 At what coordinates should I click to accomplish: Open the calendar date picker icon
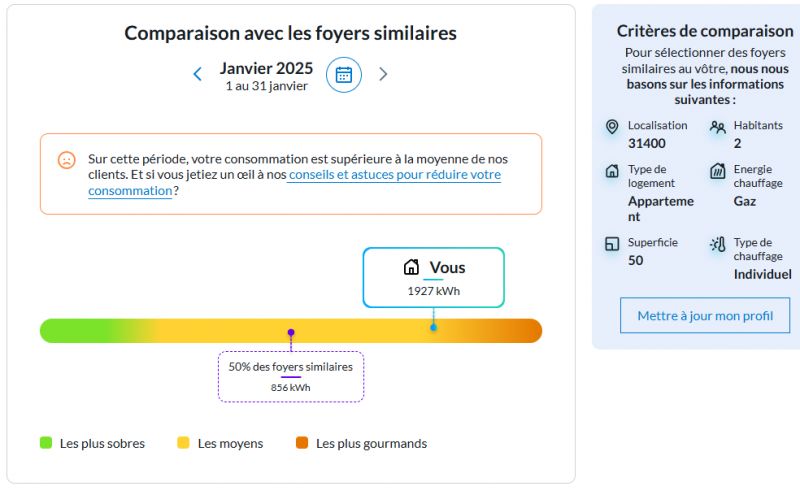pos(344,74)
